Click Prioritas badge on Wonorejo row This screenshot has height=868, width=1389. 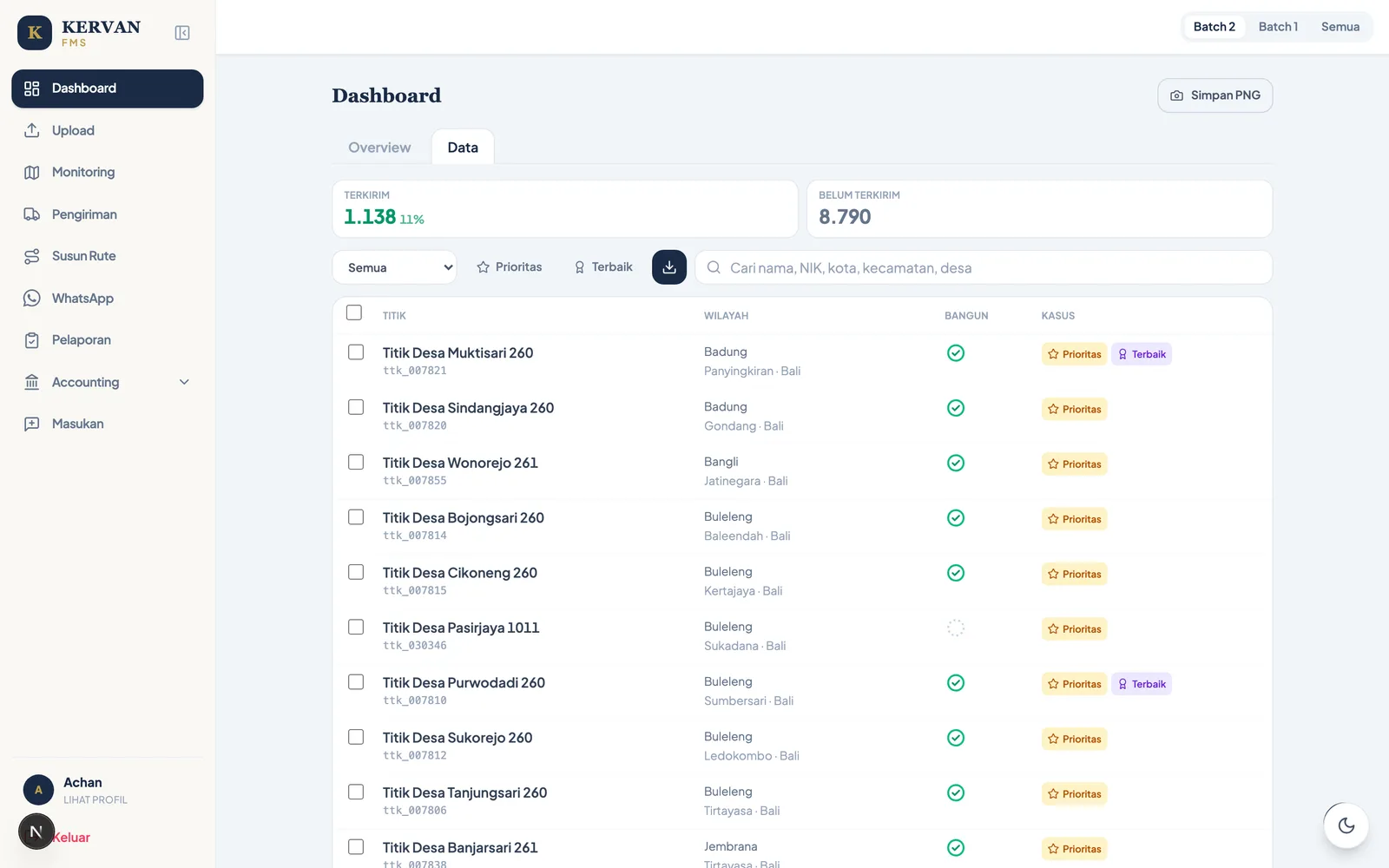tap(1075, 464)
